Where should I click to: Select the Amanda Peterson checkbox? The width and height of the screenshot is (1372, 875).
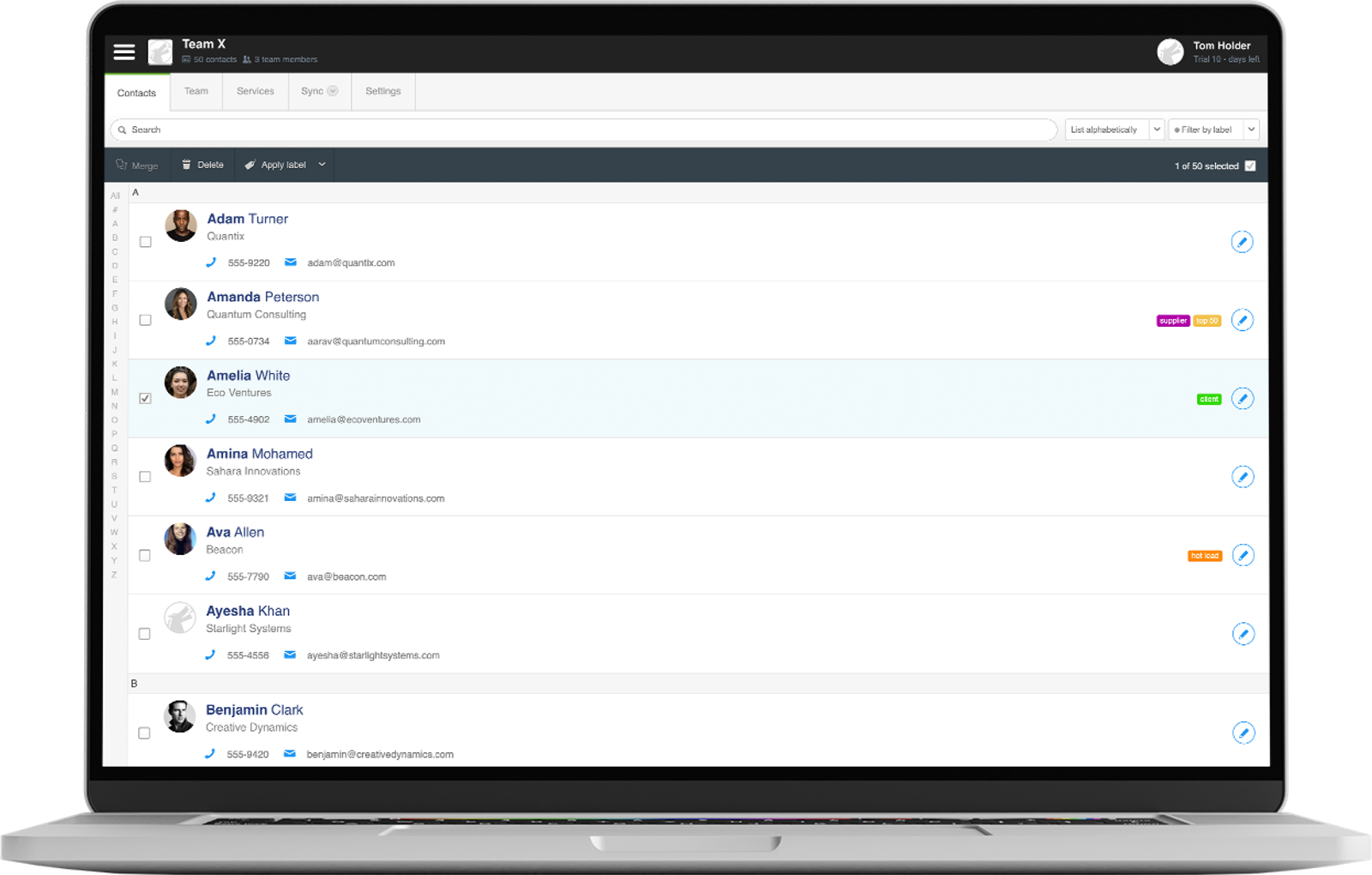click(x=146, y=320)
